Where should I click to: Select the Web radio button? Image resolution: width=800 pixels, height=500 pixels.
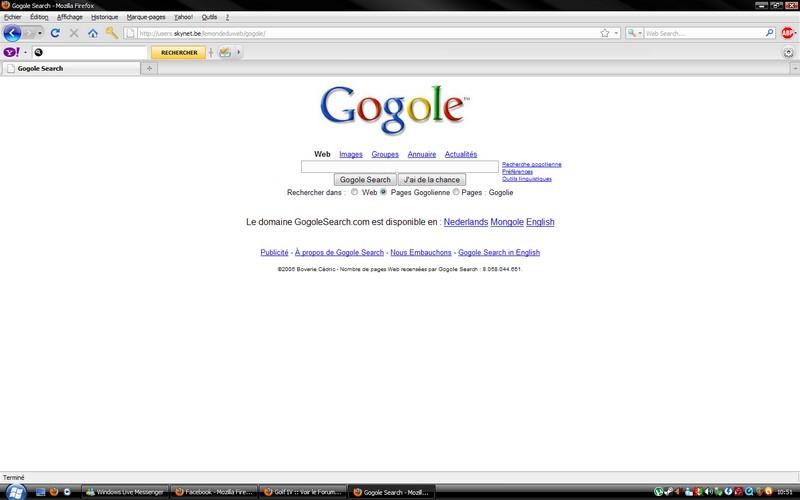(354, 192)
